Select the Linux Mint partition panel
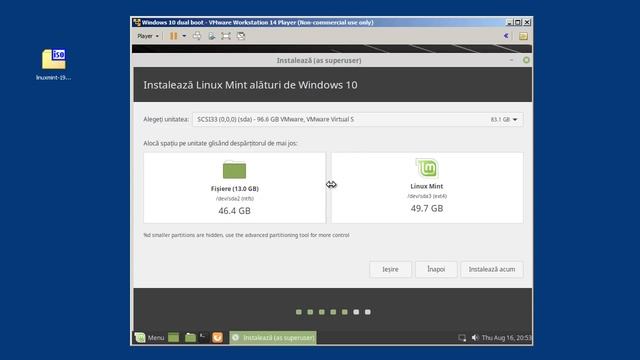 427,188
